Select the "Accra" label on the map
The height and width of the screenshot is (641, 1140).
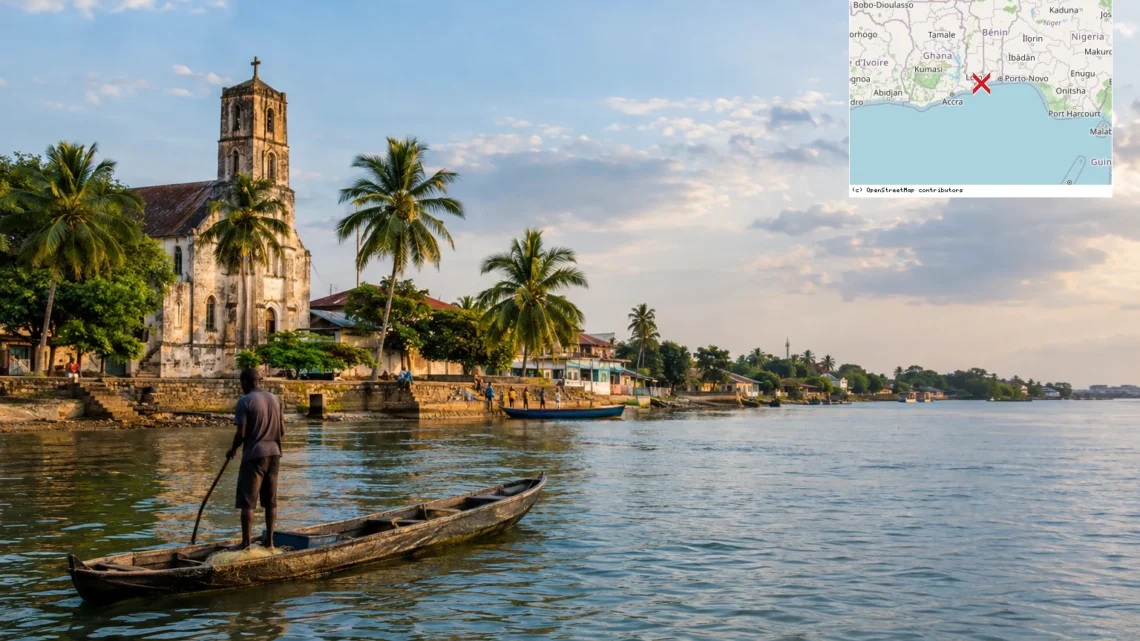pyautogui.click(x=952, y=102)
